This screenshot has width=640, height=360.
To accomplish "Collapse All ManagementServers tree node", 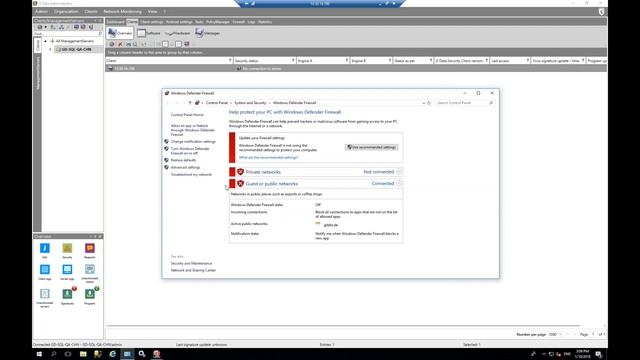I will click(45, 41).
